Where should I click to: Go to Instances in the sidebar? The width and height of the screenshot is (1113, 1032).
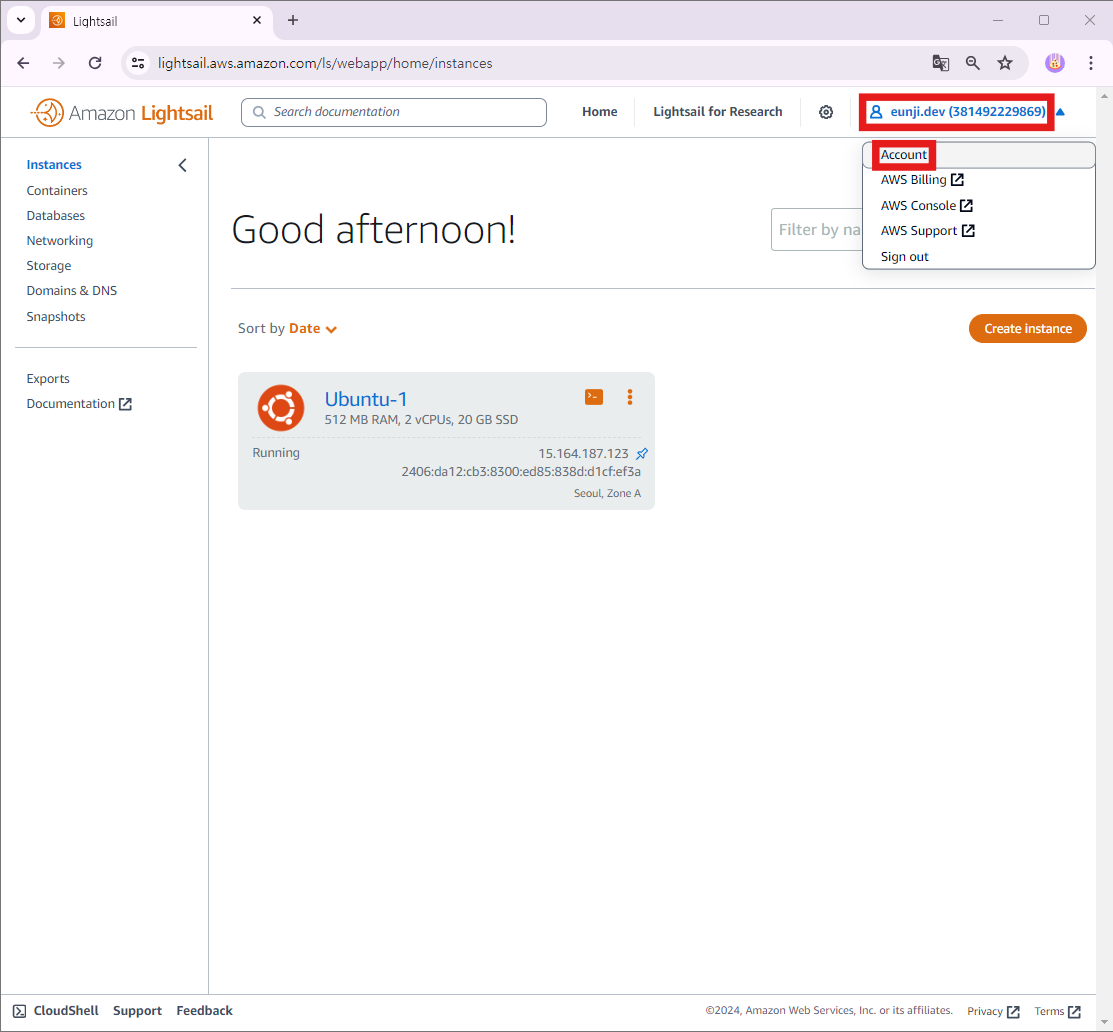tap(54, 165)
